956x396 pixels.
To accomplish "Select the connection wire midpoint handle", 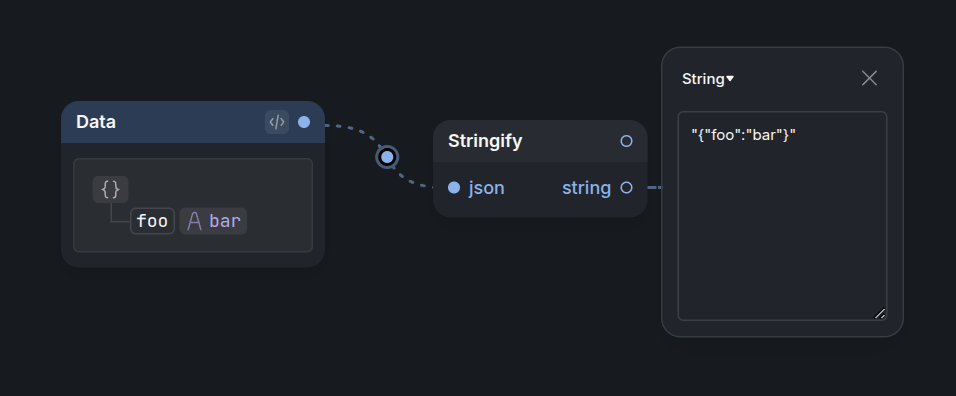I will tap(387, 157).
